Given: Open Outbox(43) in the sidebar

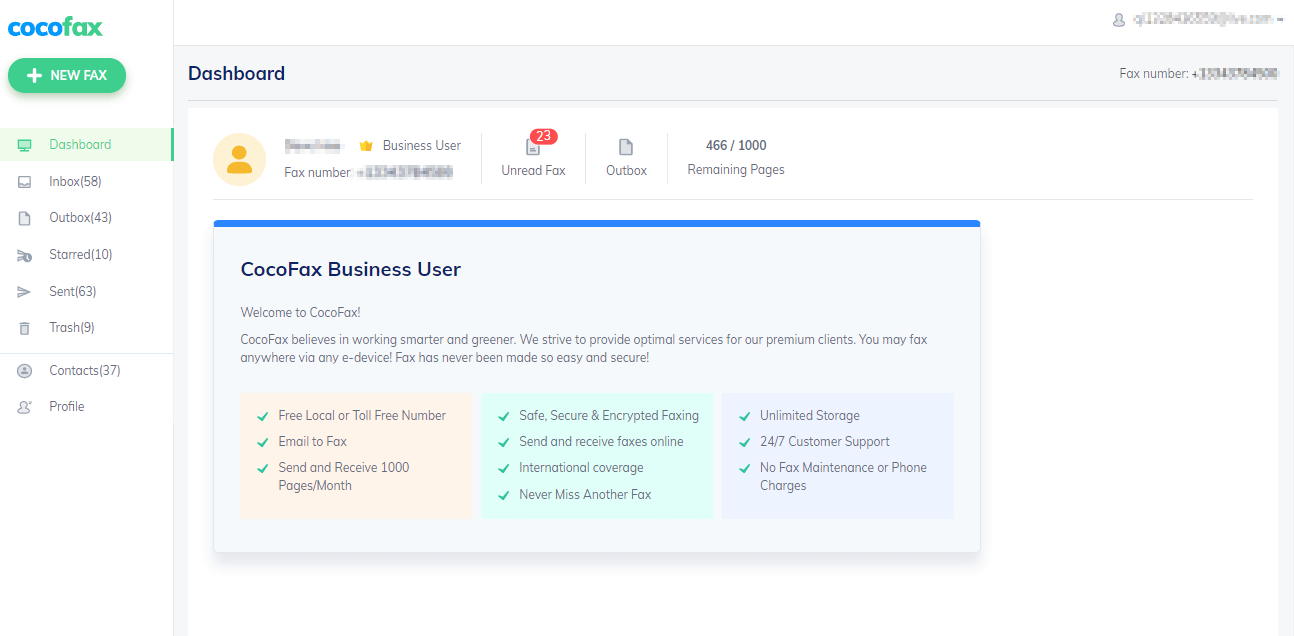Looking at the screenshot, I should [x=80, y=218].
